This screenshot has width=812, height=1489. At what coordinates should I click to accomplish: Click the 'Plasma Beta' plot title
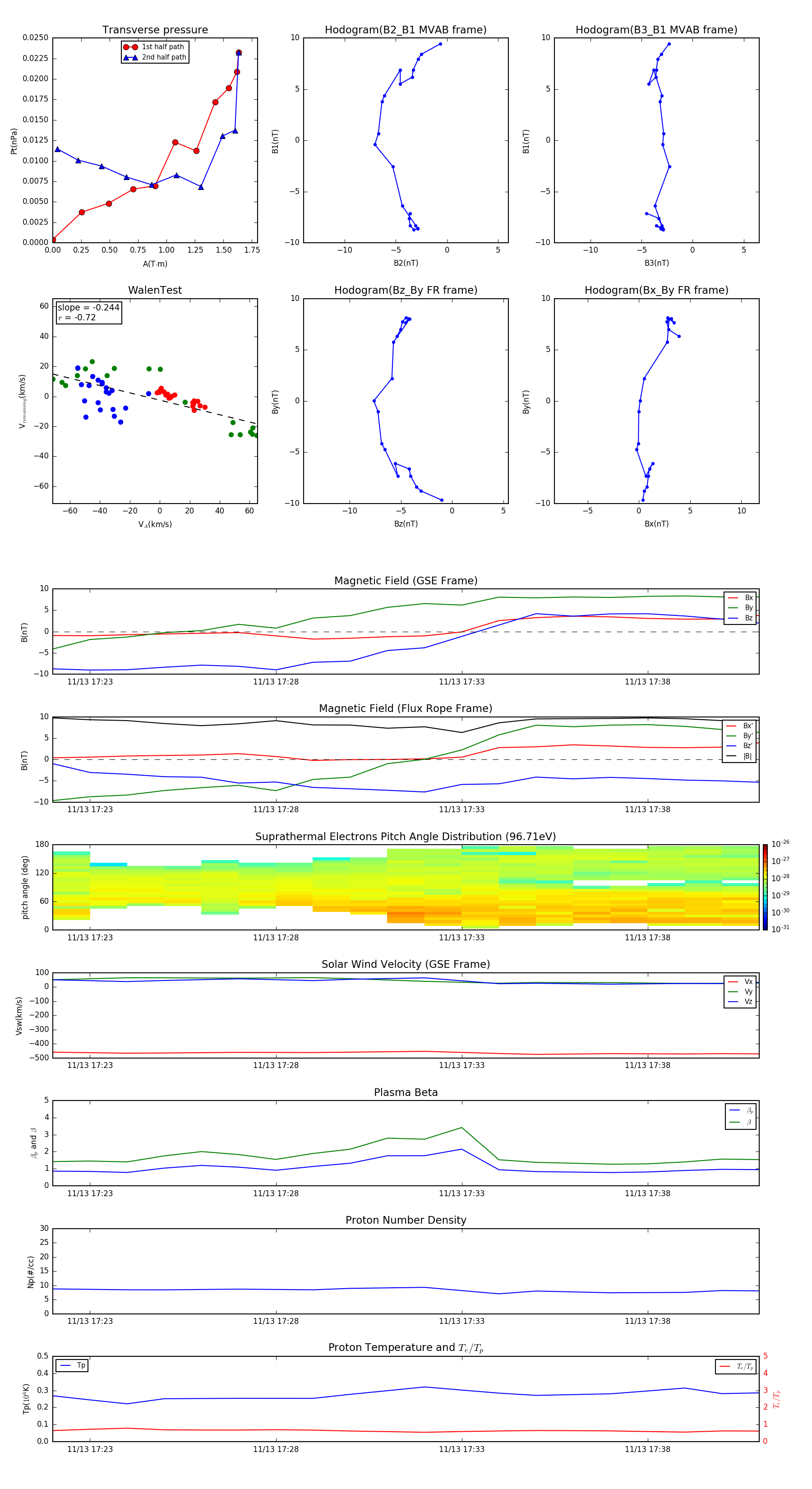(406, 1093)
